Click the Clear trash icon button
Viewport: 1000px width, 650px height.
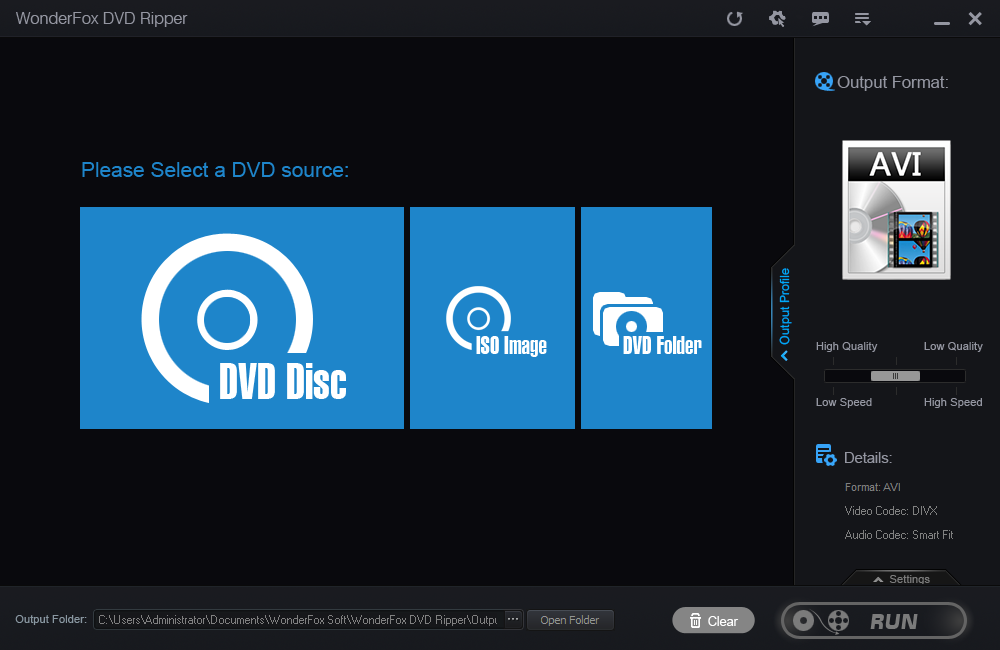(695, 620)
